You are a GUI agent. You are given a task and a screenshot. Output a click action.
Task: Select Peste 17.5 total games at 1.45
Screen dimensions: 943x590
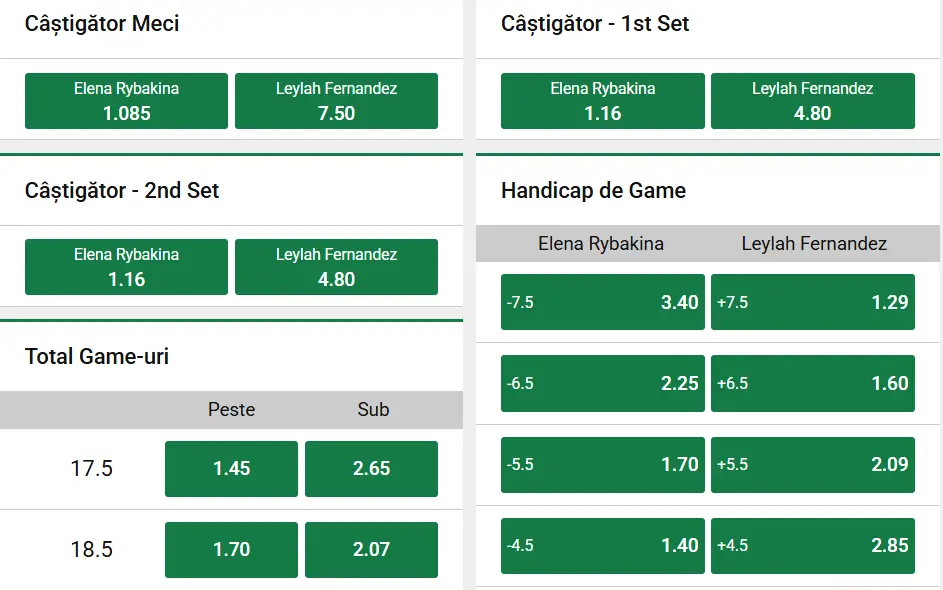coord(231,468)
